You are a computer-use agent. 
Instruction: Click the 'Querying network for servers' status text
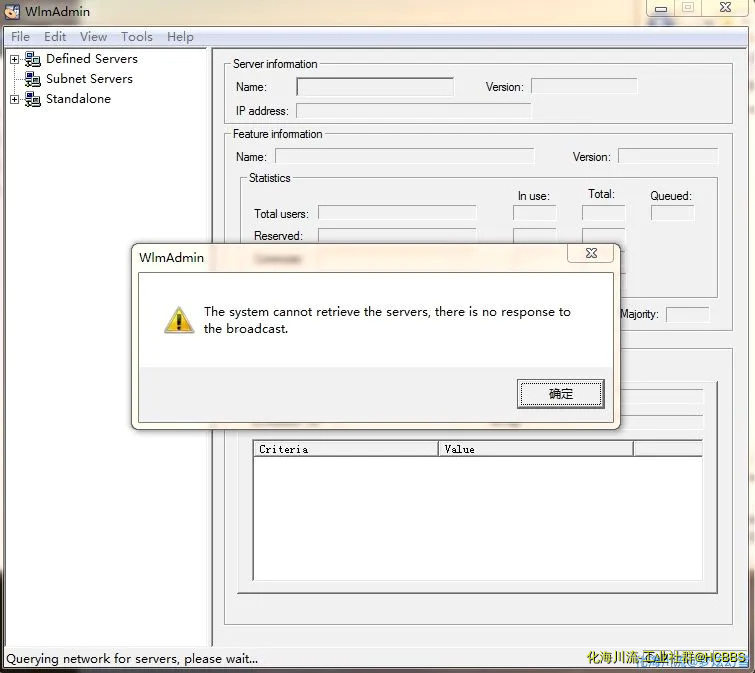132,659
